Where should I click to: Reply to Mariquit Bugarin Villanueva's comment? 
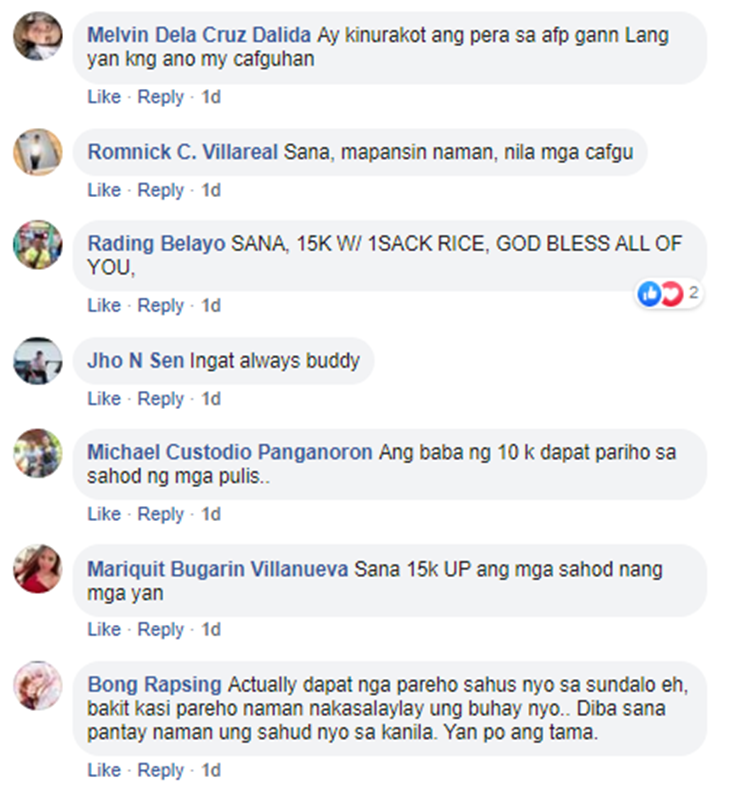click(161, 630)
